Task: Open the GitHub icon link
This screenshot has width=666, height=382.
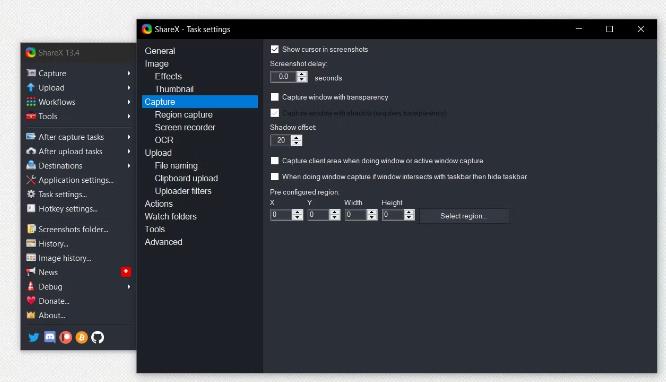Action: coord(97,337)
